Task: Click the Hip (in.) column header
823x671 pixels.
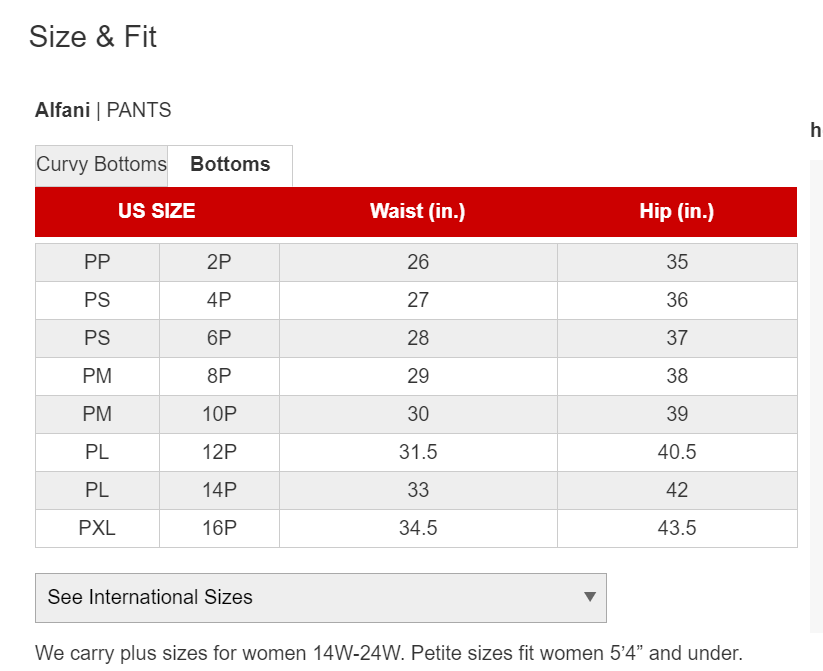Action: 677,212
